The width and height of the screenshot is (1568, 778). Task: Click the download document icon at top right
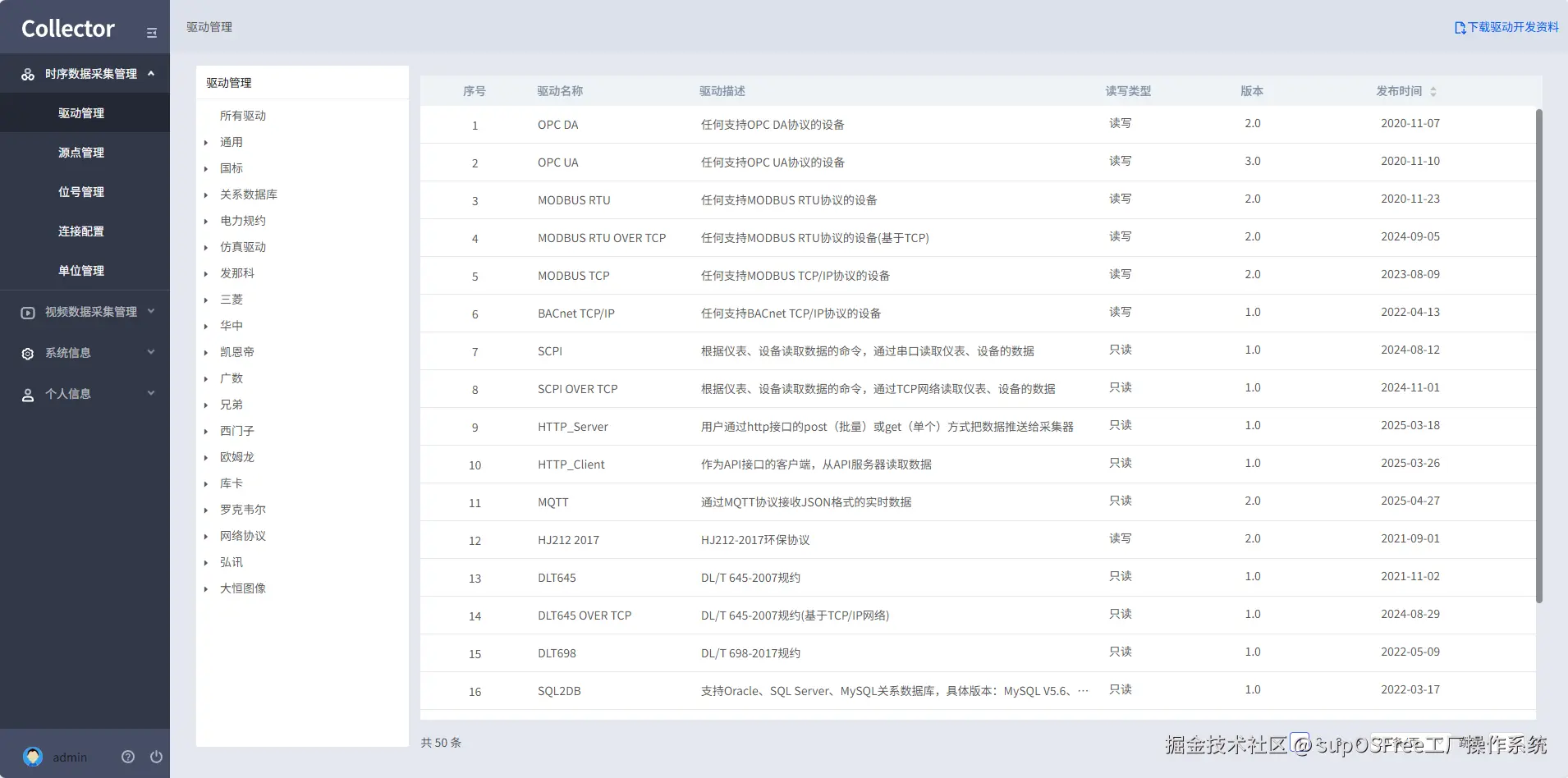tap(1460, 28)
